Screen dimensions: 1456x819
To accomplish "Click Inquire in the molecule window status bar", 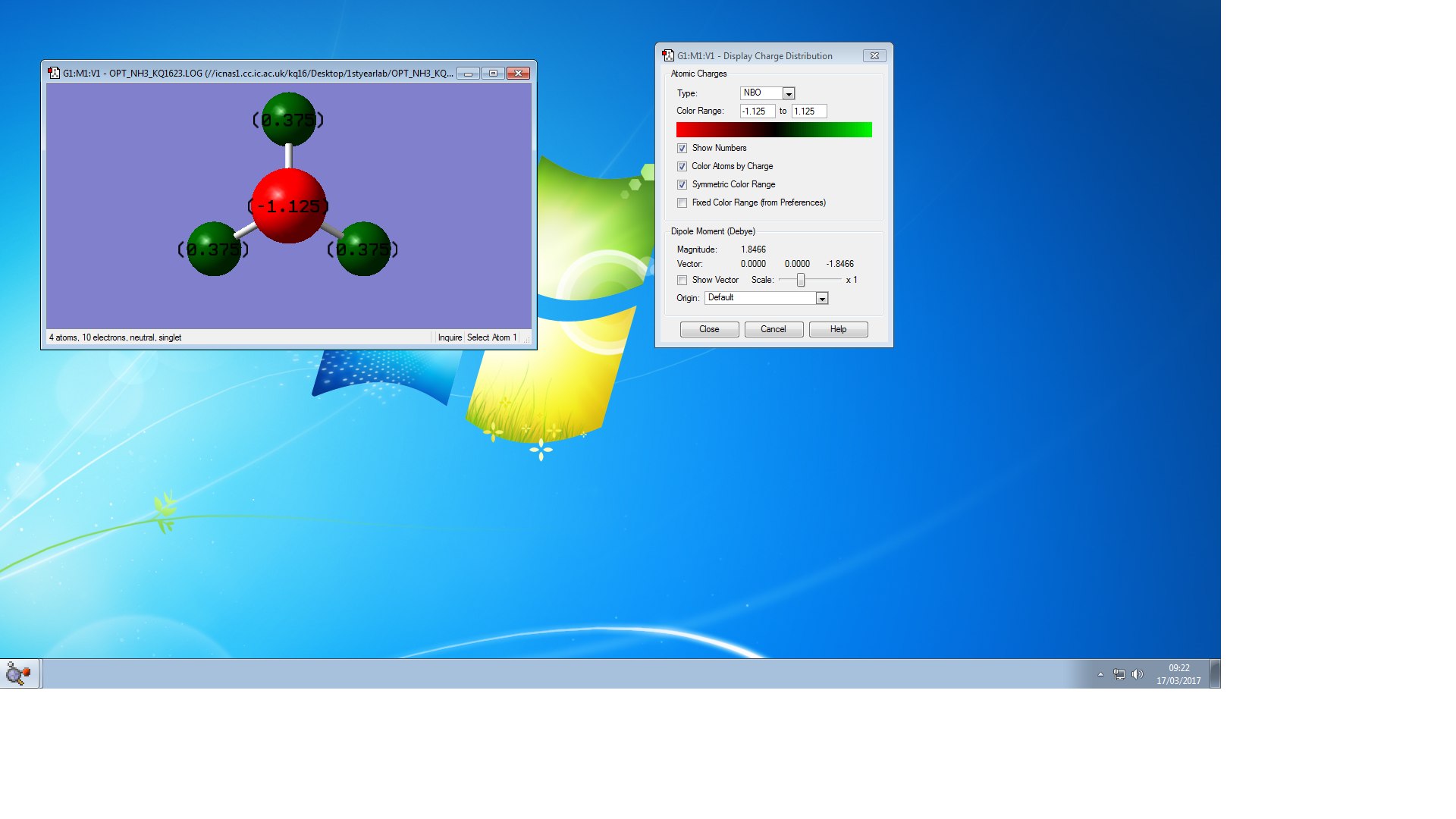I will point(450,337).
